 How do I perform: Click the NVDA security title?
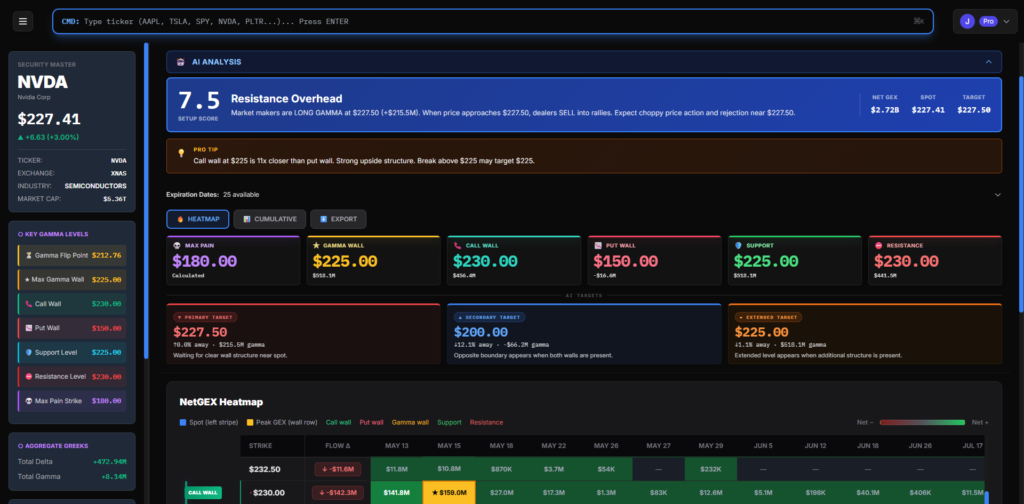[42, 83]
